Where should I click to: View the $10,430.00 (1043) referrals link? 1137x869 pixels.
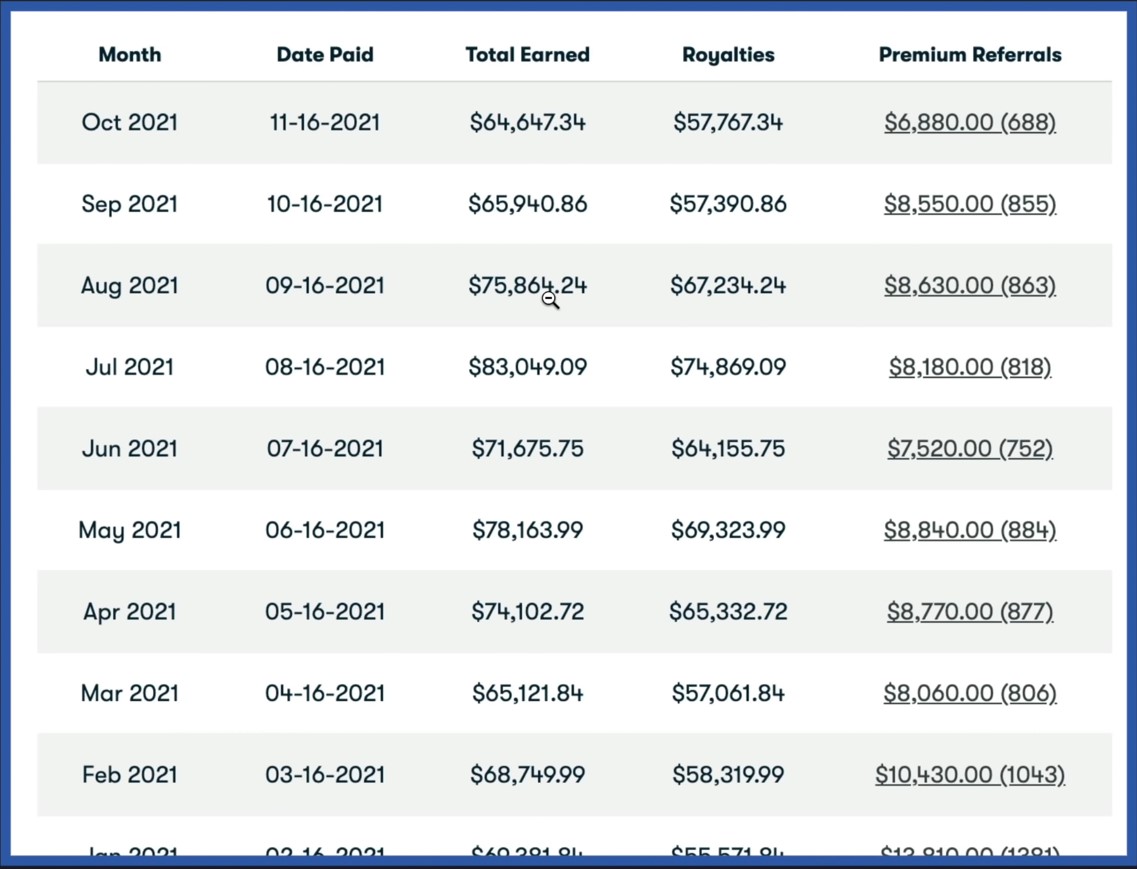(970, 775)
